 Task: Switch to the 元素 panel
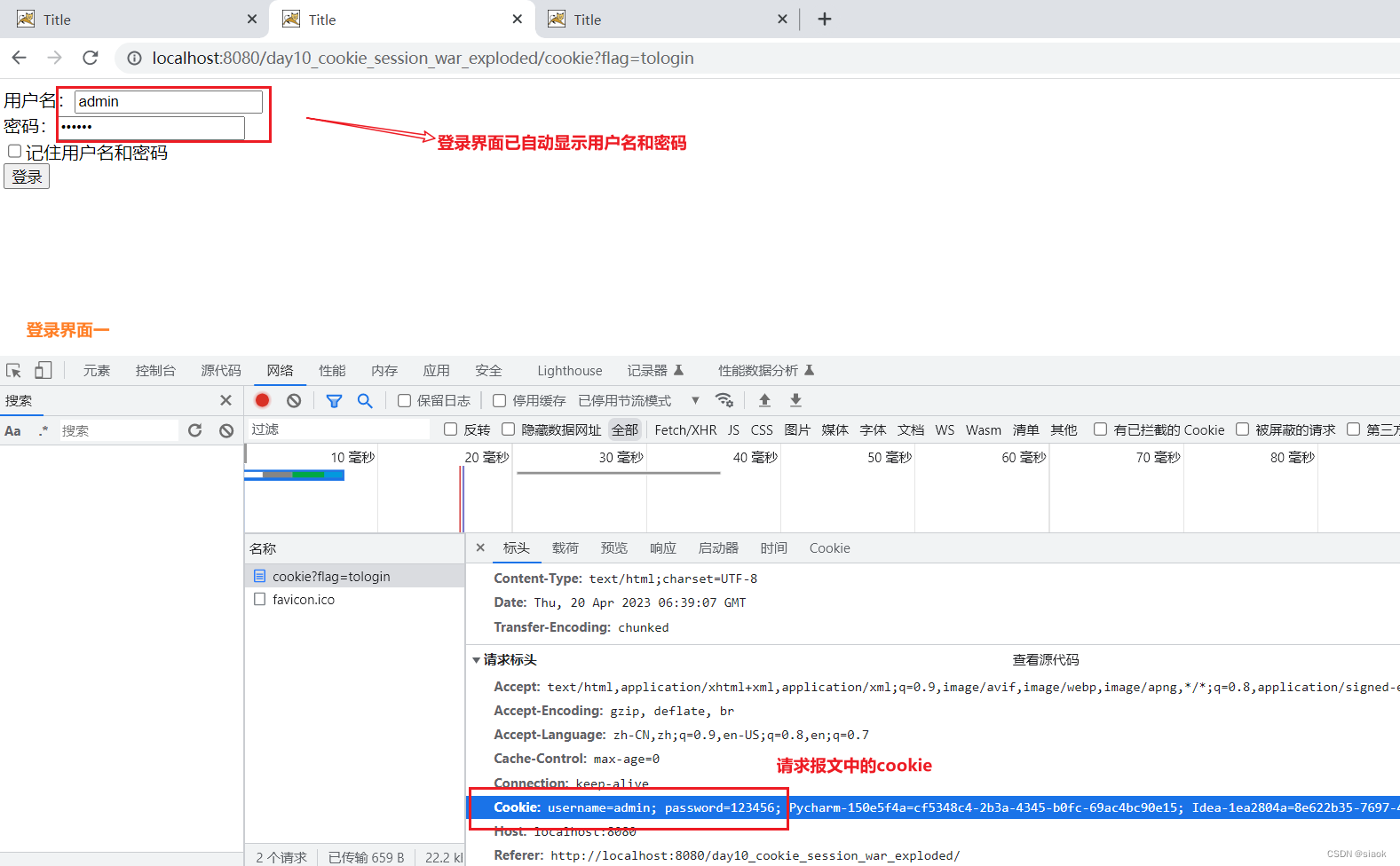coord(97,370)
